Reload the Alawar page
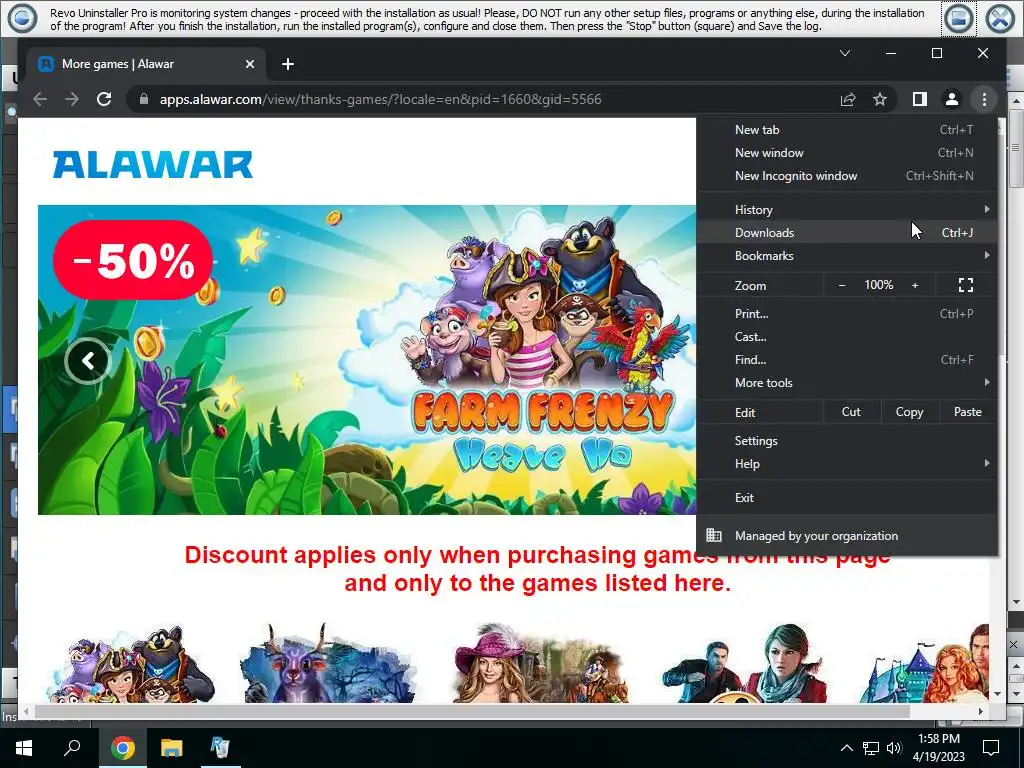This screenshot has height=768, width=1024. pyautogui.click(x=104, y=99)
